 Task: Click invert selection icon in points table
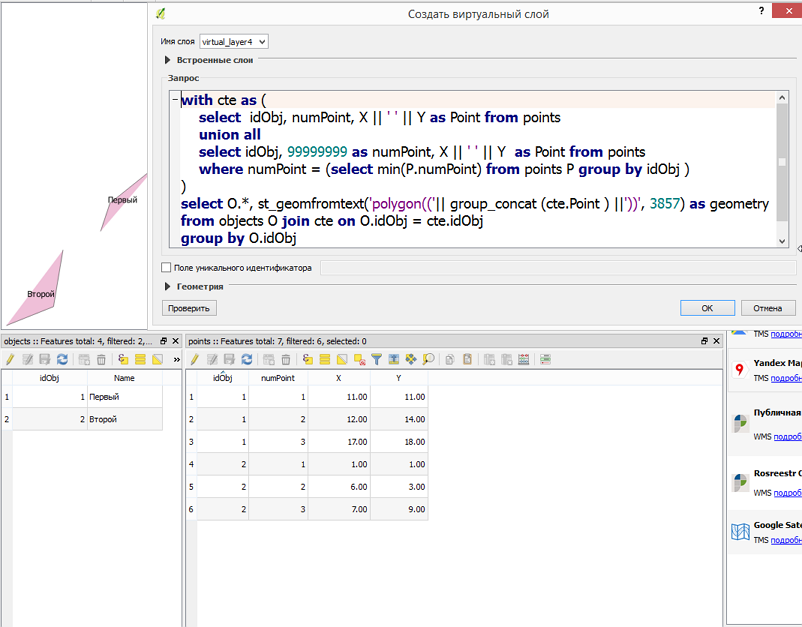[x=342, y=359]
